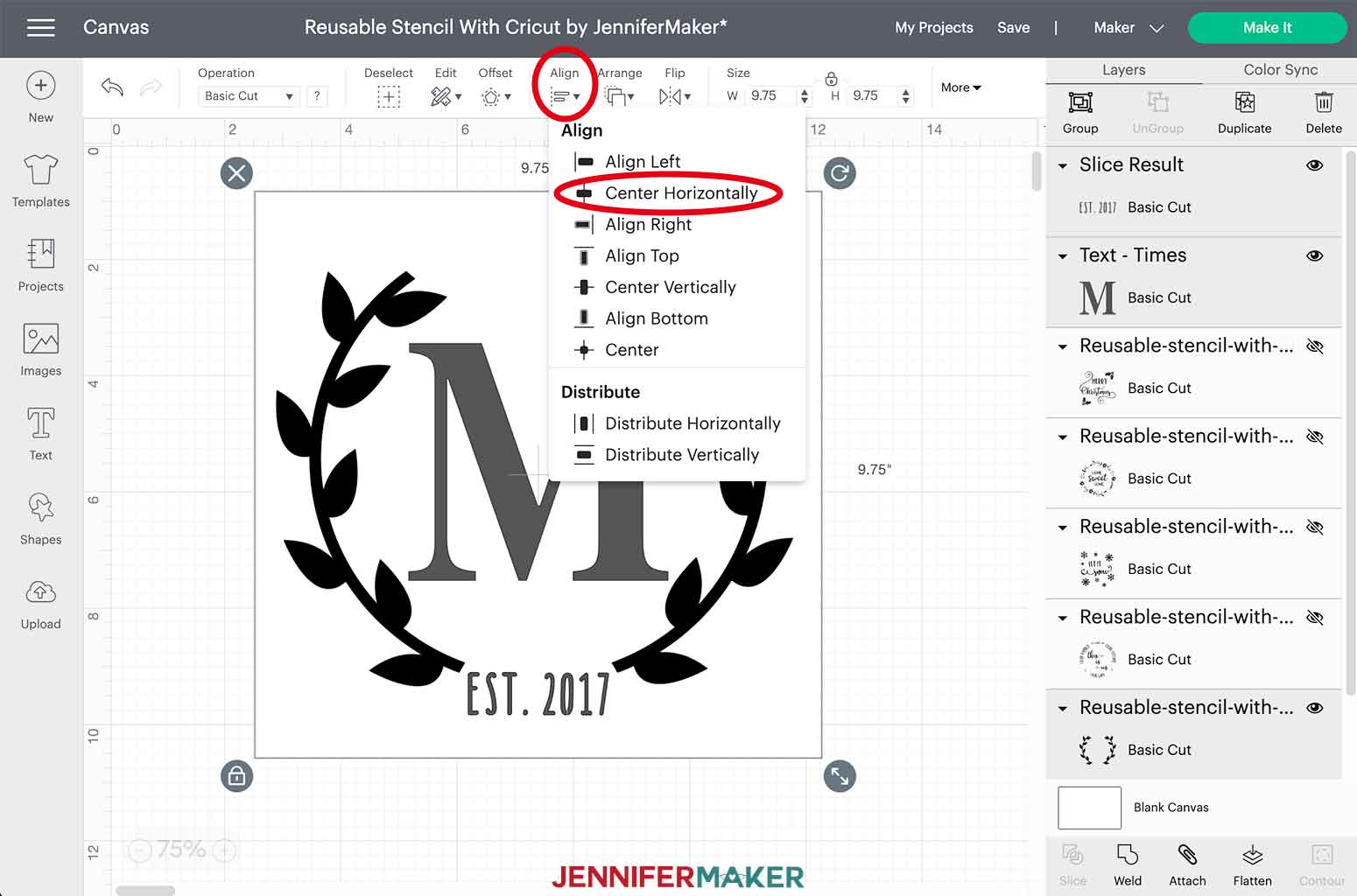Viewport: 1357px width, 896px height.
Task: Attach the selected layers
Action: (1187, 865)
